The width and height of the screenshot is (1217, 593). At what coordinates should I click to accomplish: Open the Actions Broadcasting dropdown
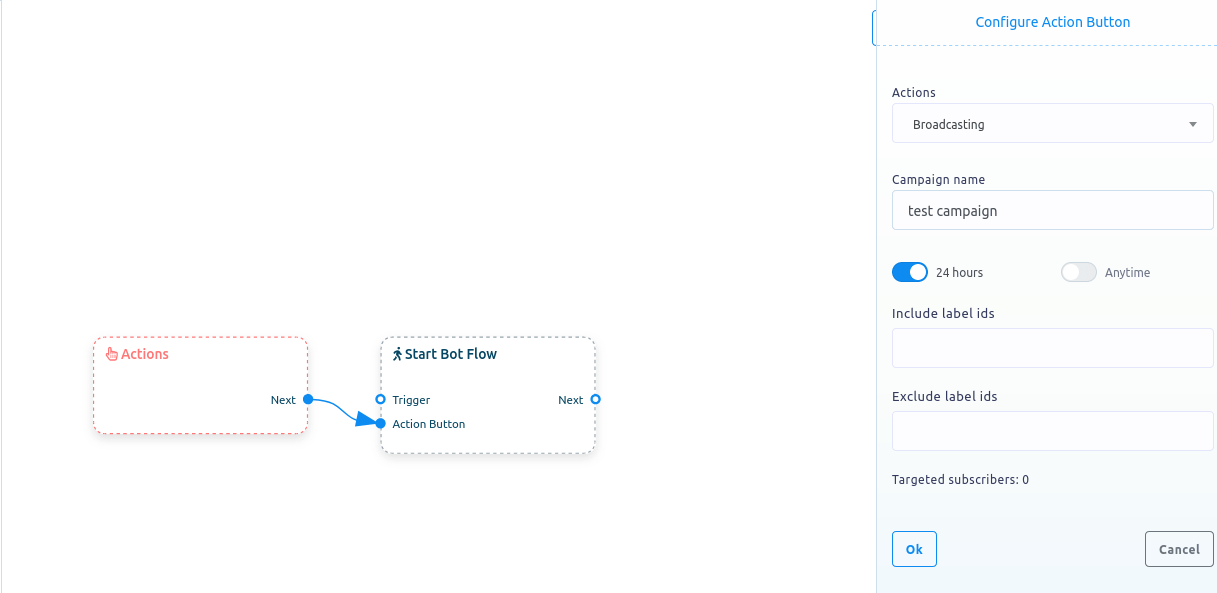1052,124
